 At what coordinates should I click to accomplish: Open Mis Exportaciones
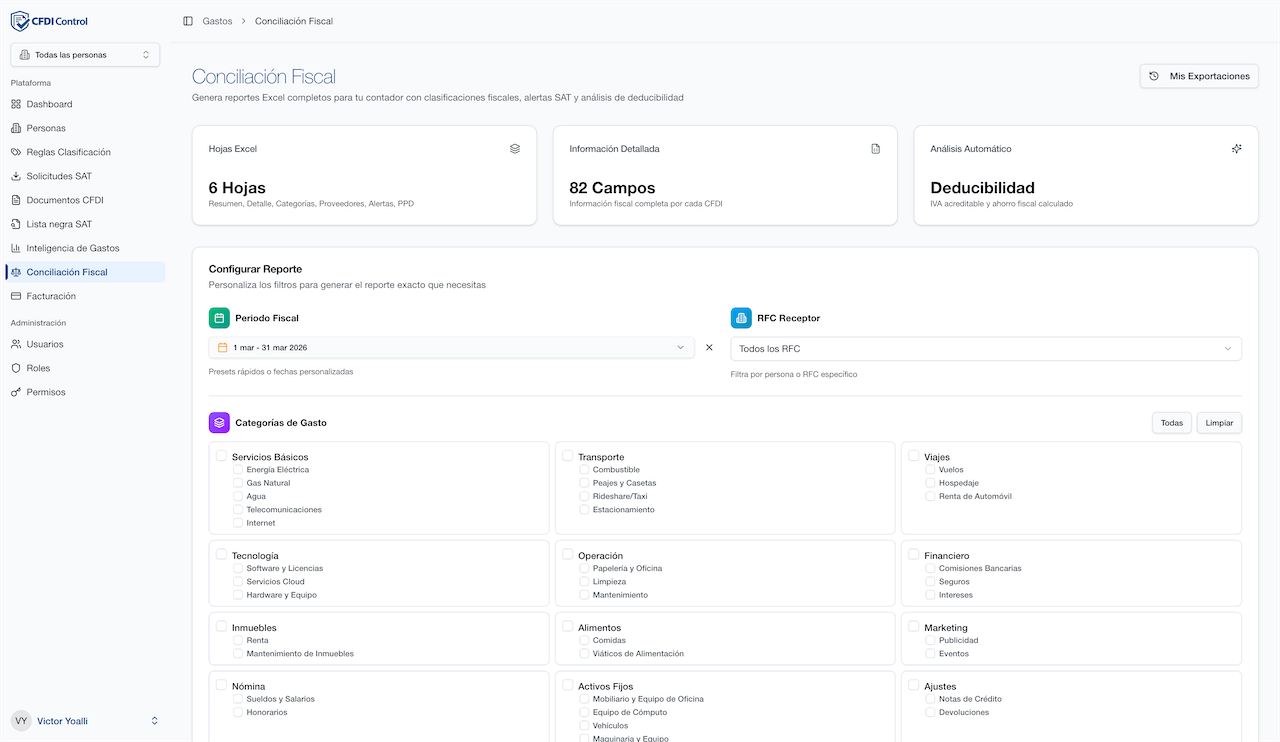click(x=1199, y=76)
